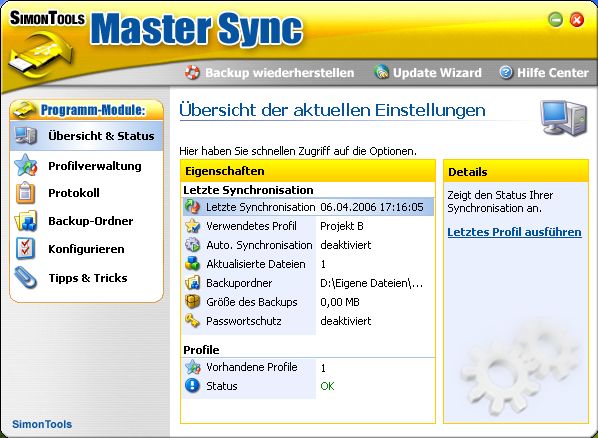598x438 pixels.
Task: Select the Passwortschutz label
Action: coord(244,321)
